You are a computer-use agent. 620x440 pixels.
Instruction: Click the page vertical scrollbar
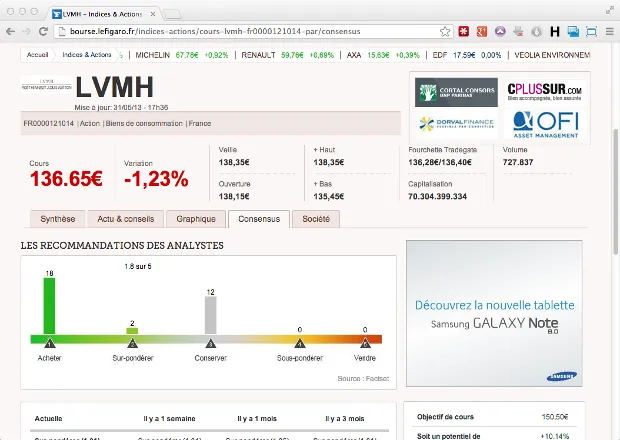[615, 192]
